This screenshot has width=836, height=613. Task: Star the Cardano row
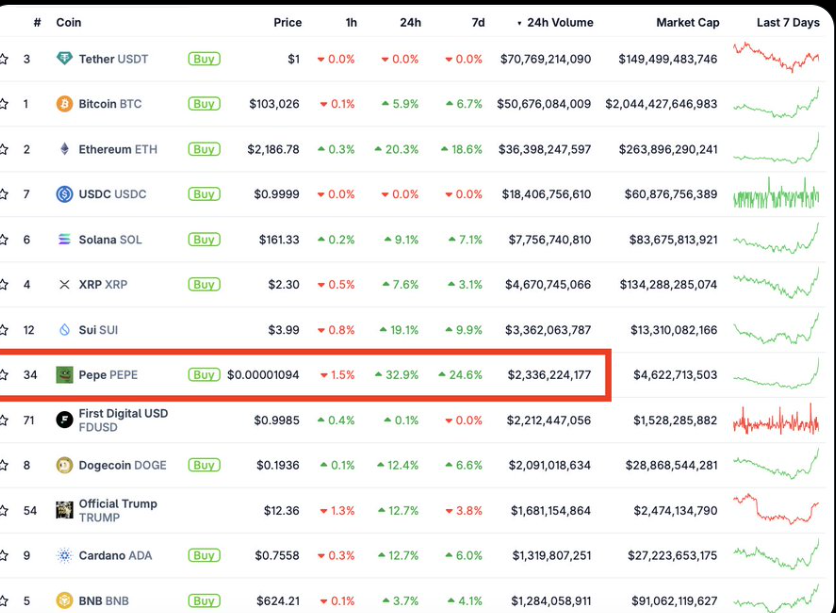[4, 555]
